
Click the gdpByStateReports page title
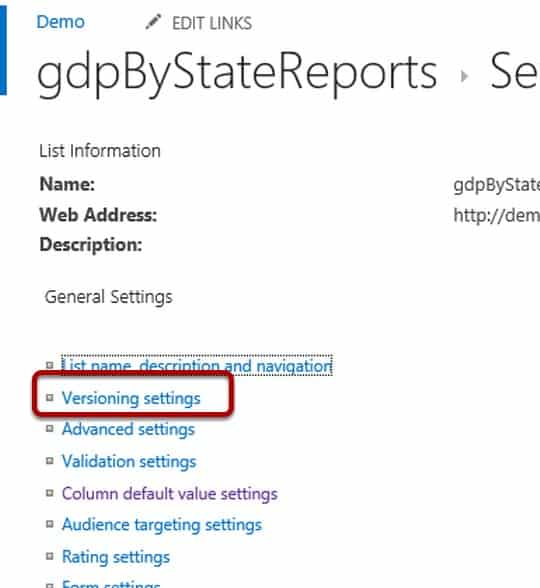[x=237, y=74]
